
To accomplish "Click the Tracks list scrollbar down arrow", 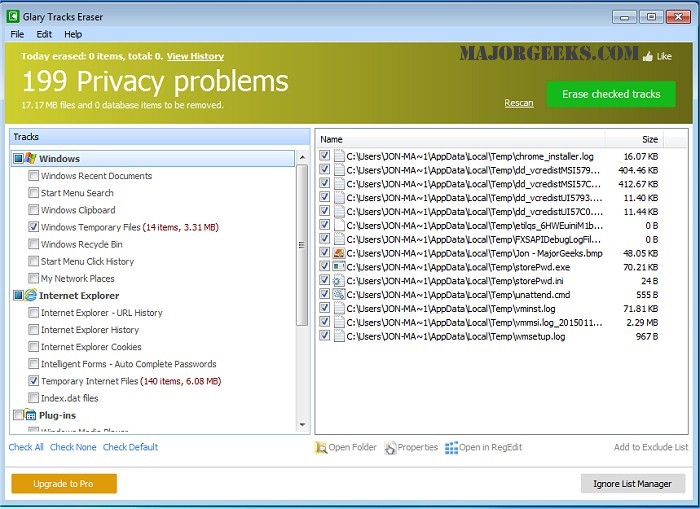I will pos(302,426).
